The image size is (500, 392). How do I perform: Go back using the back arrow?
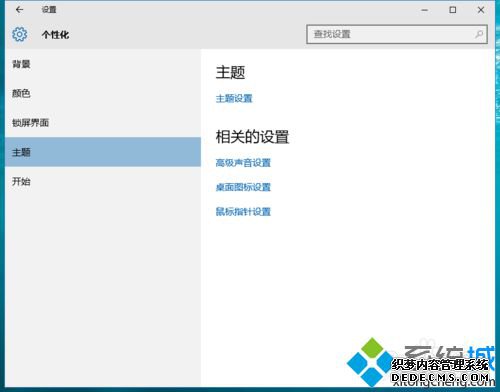coord(19,10)
